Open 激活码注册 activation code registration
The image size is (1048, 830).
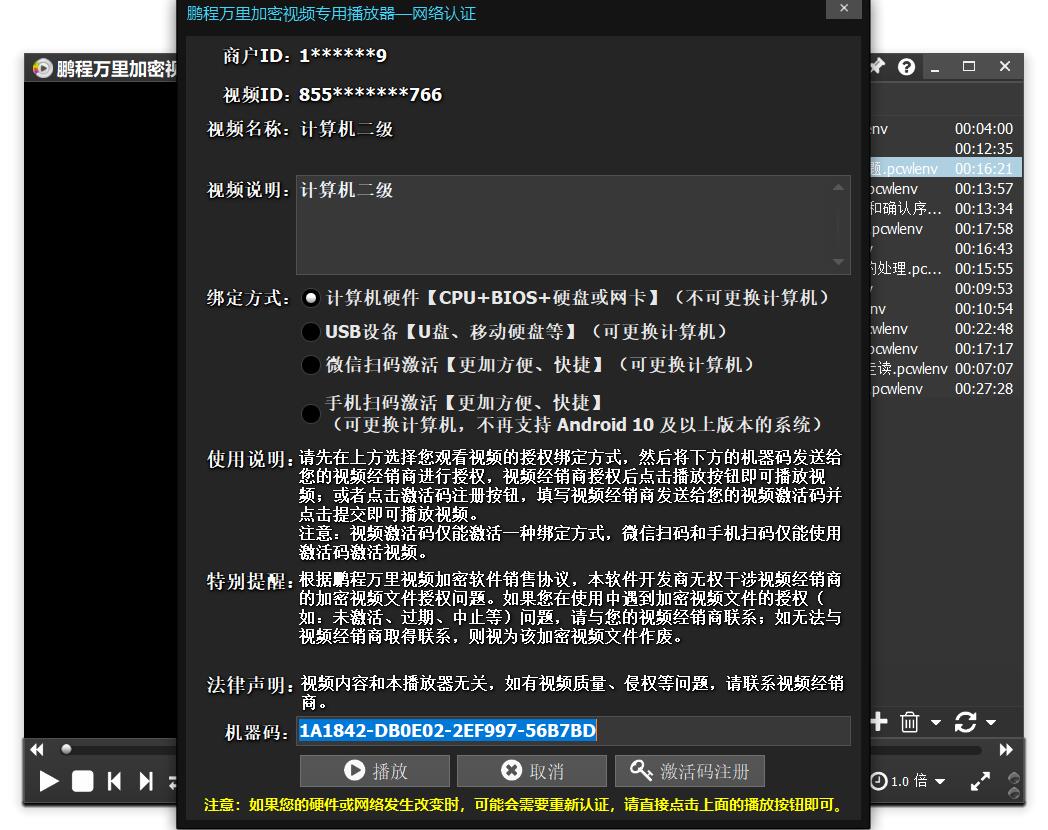tap(690, 771)
